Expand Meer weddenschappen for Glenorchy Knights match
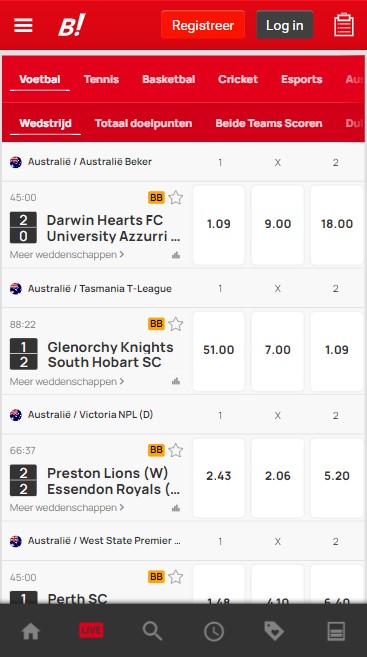 pos(67,381)
